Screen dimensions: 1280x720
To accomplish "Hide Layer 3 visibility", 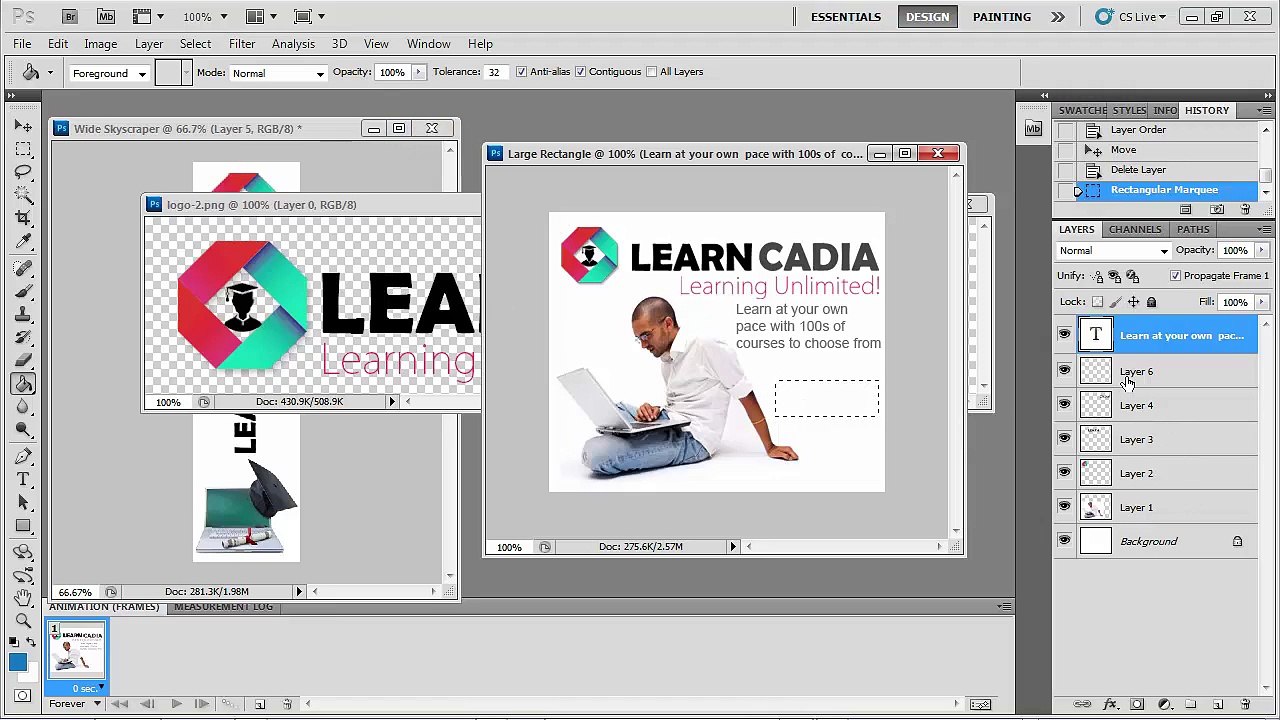I will pos(1064,438).
